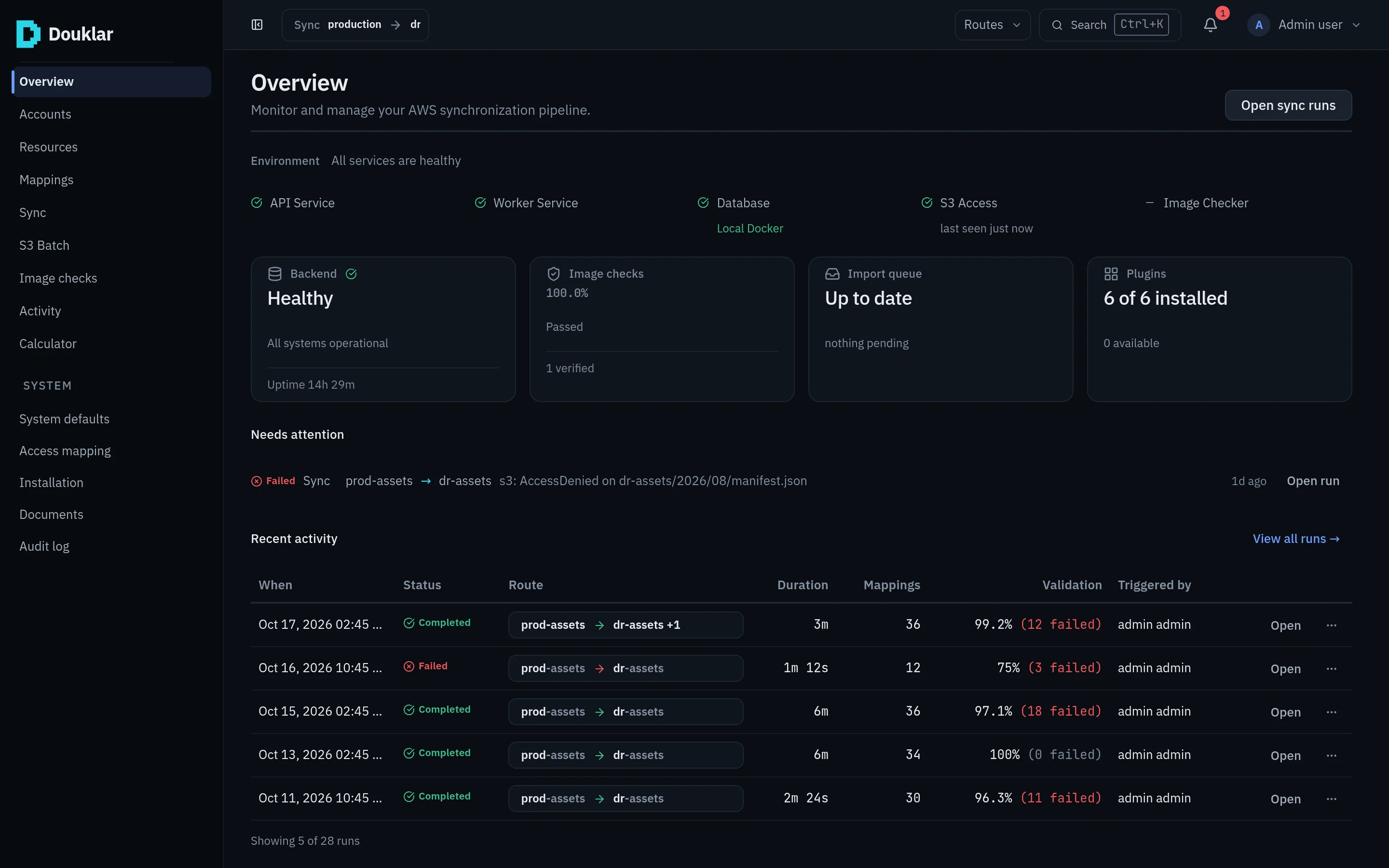Click the Search field with Ctrl+K

pyautogui.click(x=1110, y=25)
